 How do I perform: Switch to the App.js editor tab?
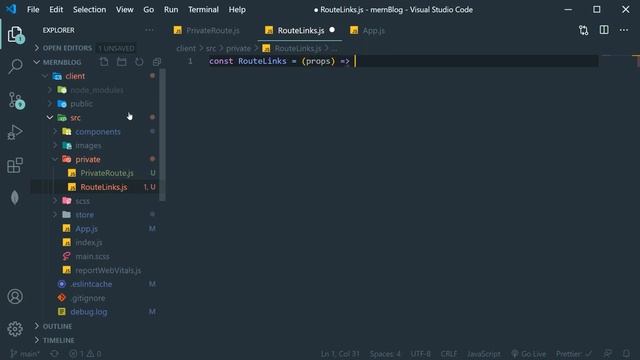point(373,31)
